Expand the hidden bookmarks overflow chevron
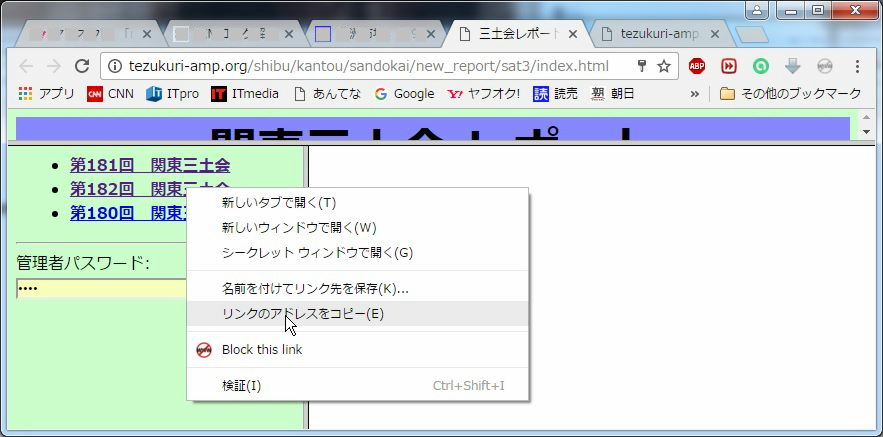This screenshot has height=437, width=883. pos(694,94)
